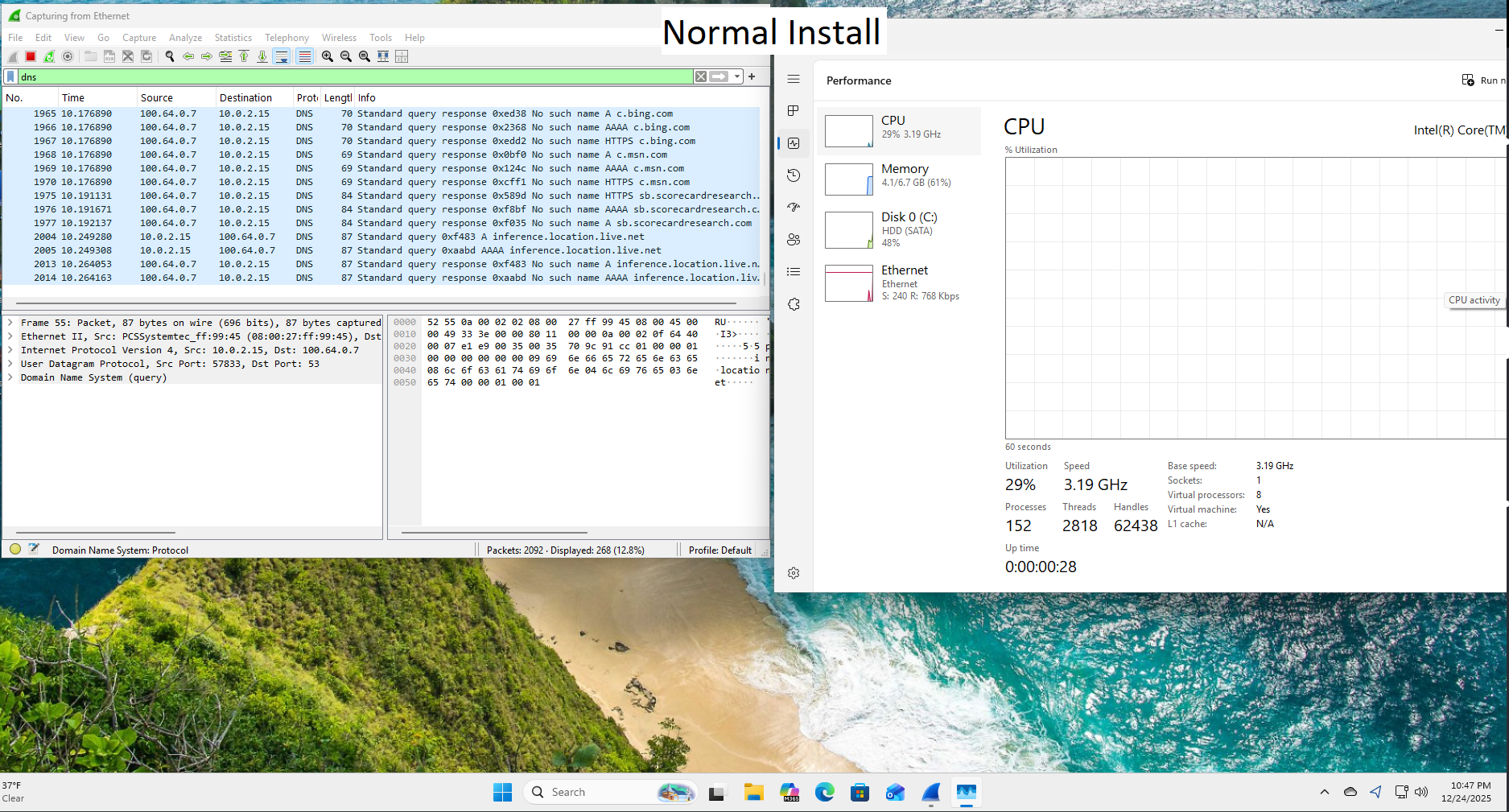Open capture options gear icon
The image size is (1509, 812).
[68, 56]
